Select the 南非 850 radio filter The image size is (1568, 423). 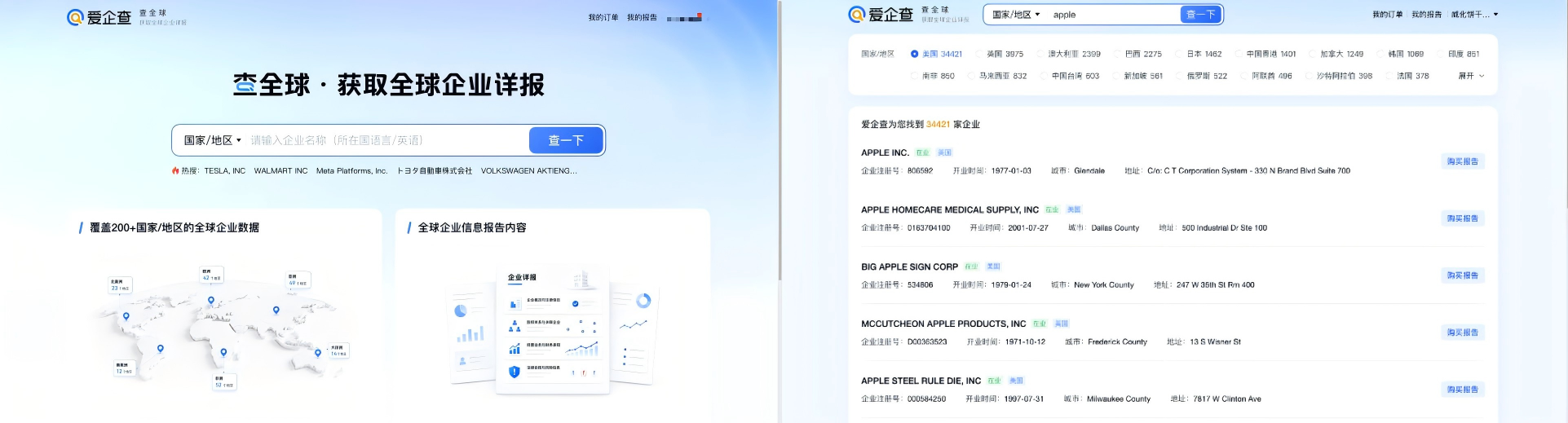[x=932, y=76]
